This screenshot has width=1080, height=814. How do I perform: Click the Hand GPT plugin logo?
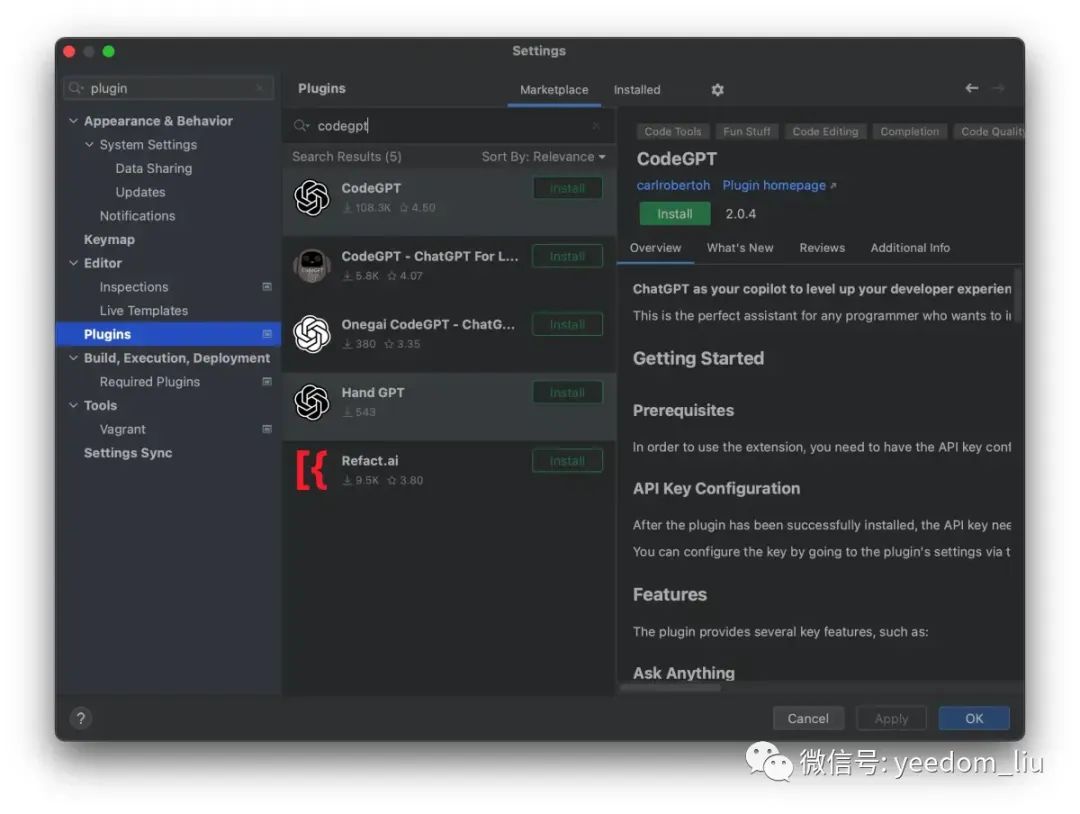312,402
